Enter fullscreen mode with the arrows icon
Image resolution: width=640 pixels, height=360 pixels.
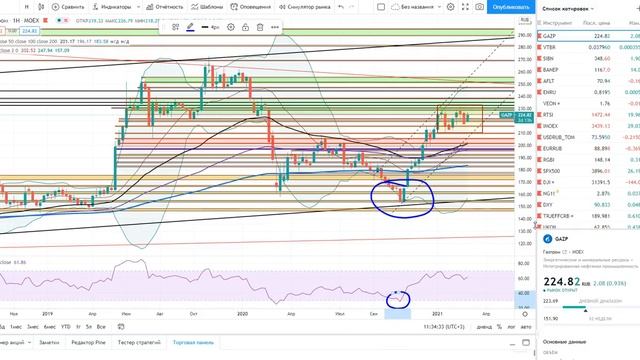click(465, 7)
